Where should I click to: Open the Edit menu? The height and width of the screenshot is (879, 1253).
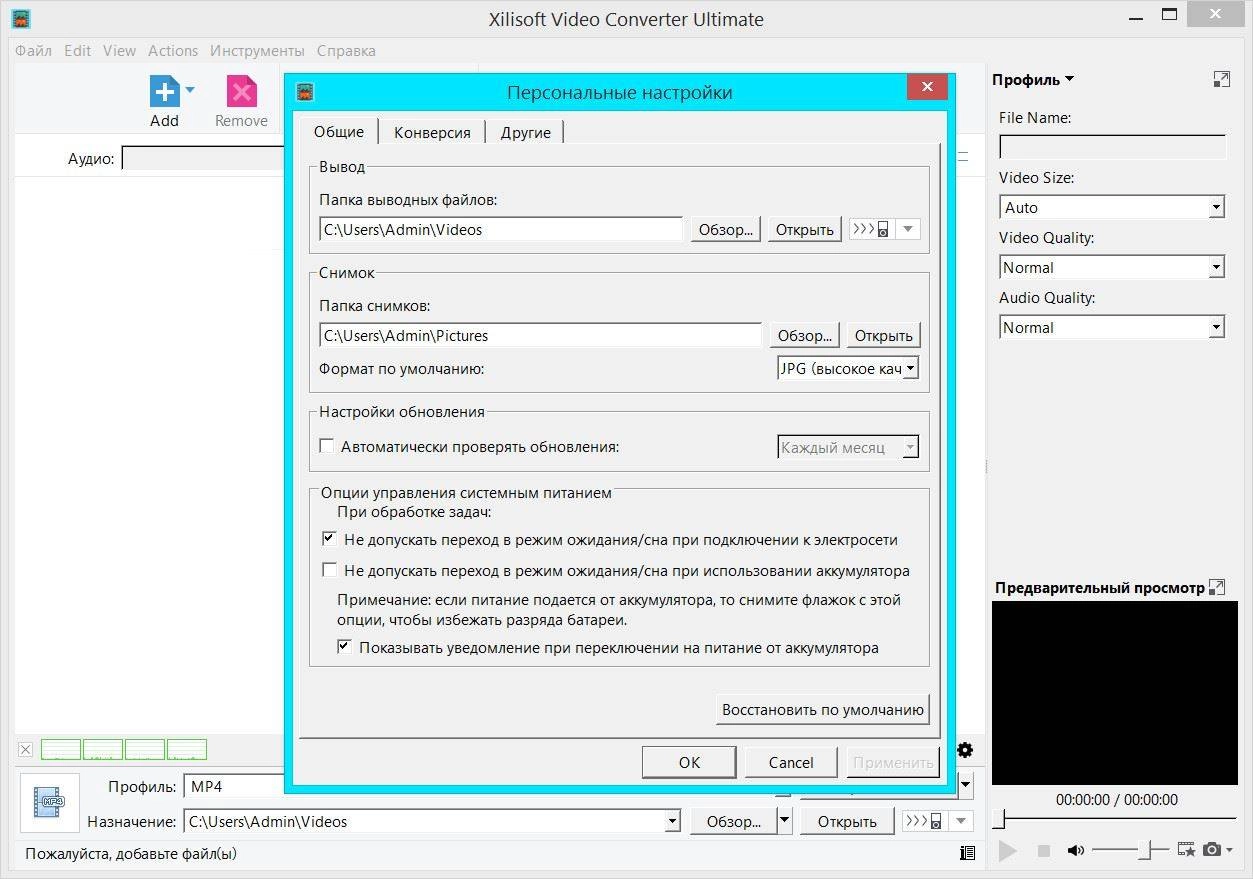coord(77,50)
